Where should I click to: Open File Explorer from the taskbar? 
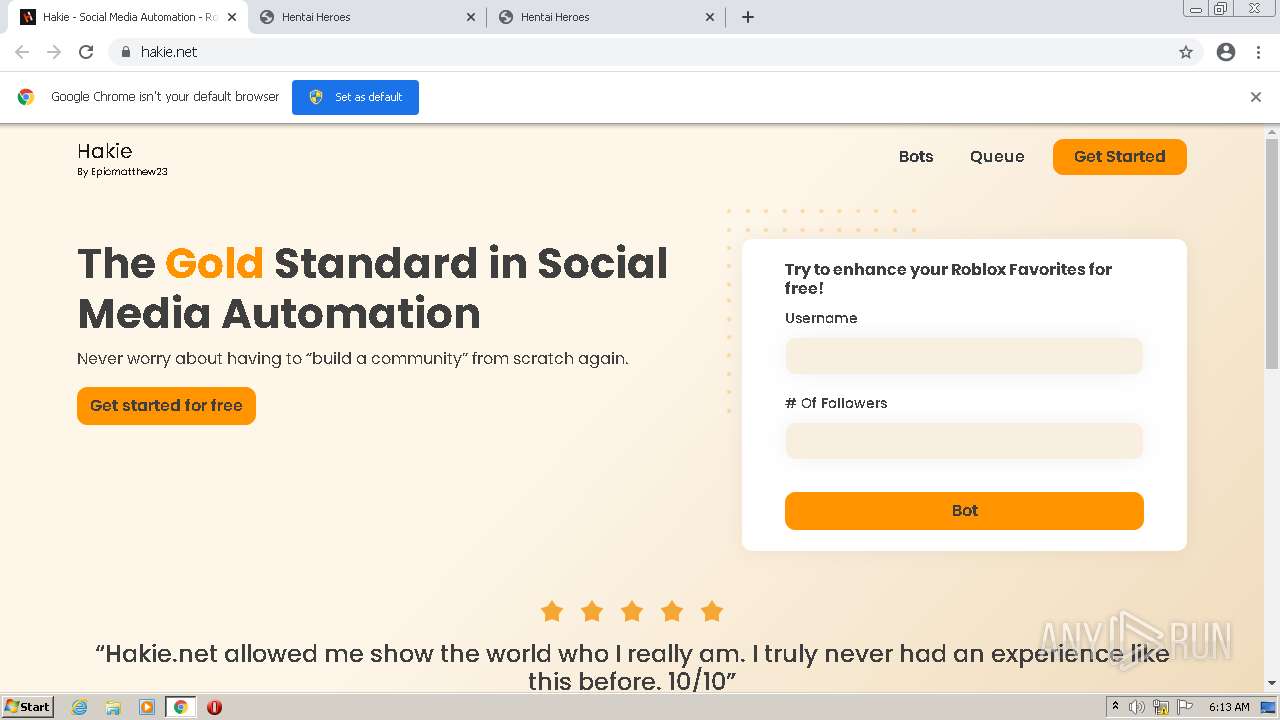click(x=113, y=707)
